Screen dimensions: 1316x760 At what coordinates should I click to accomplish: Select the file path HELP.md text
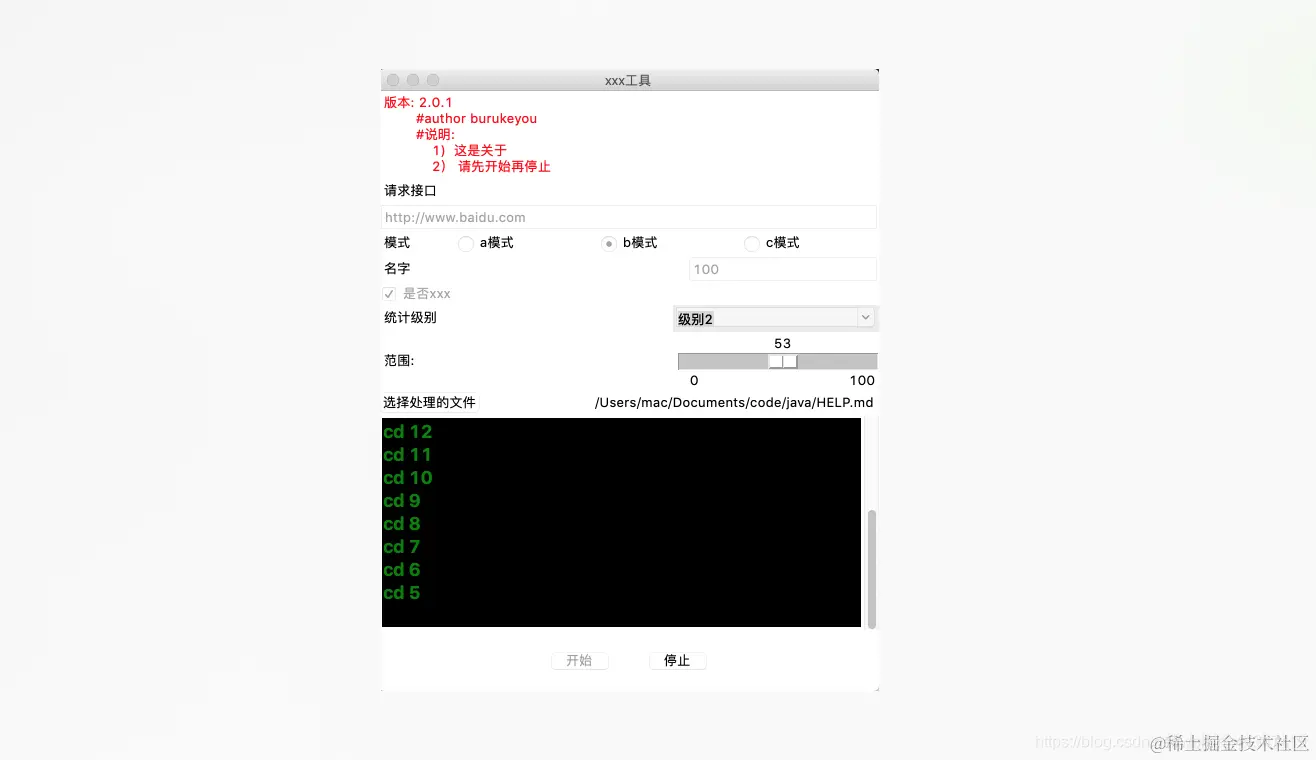(733, 402)
